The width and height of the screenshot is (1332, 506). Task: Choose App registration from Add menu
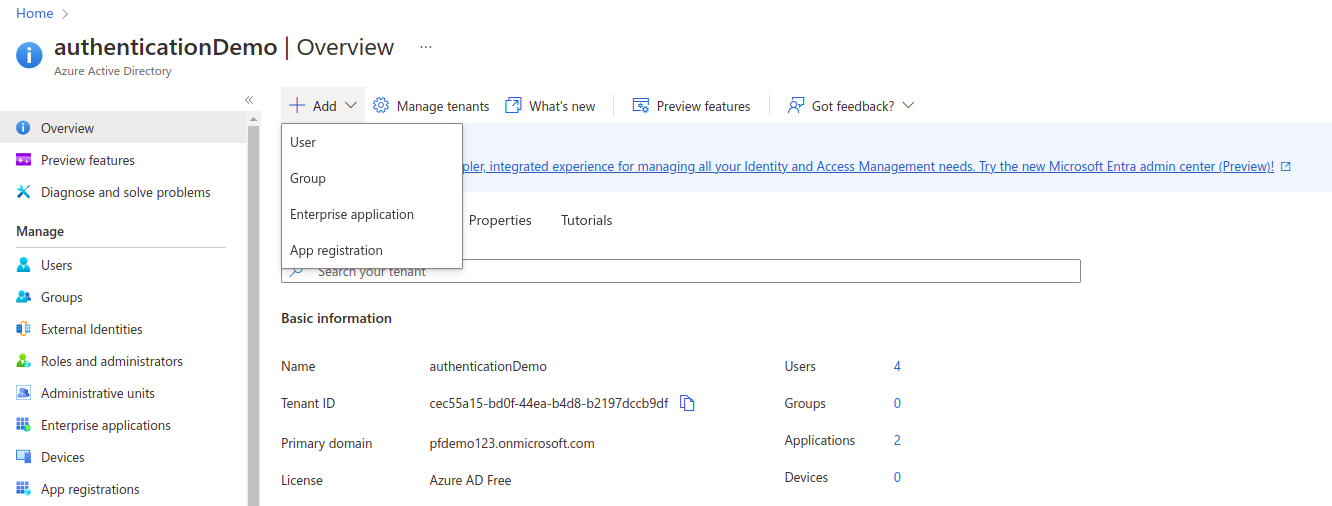point(372,250)
